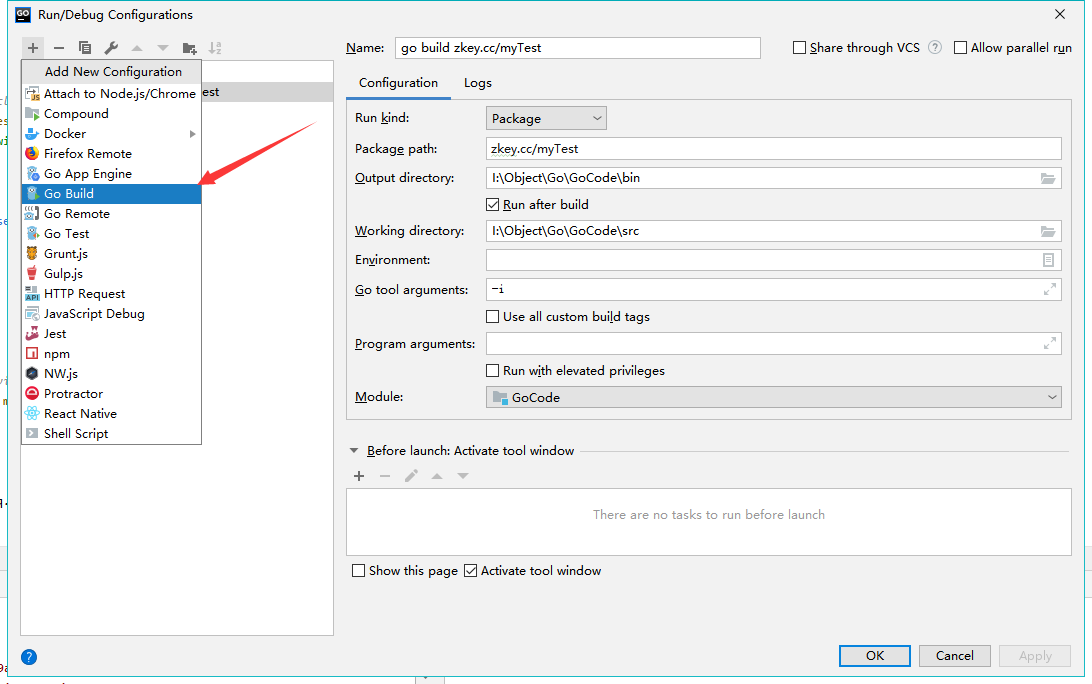
Task: Open Help with the question mark button
Action: (x=29, y=657)
